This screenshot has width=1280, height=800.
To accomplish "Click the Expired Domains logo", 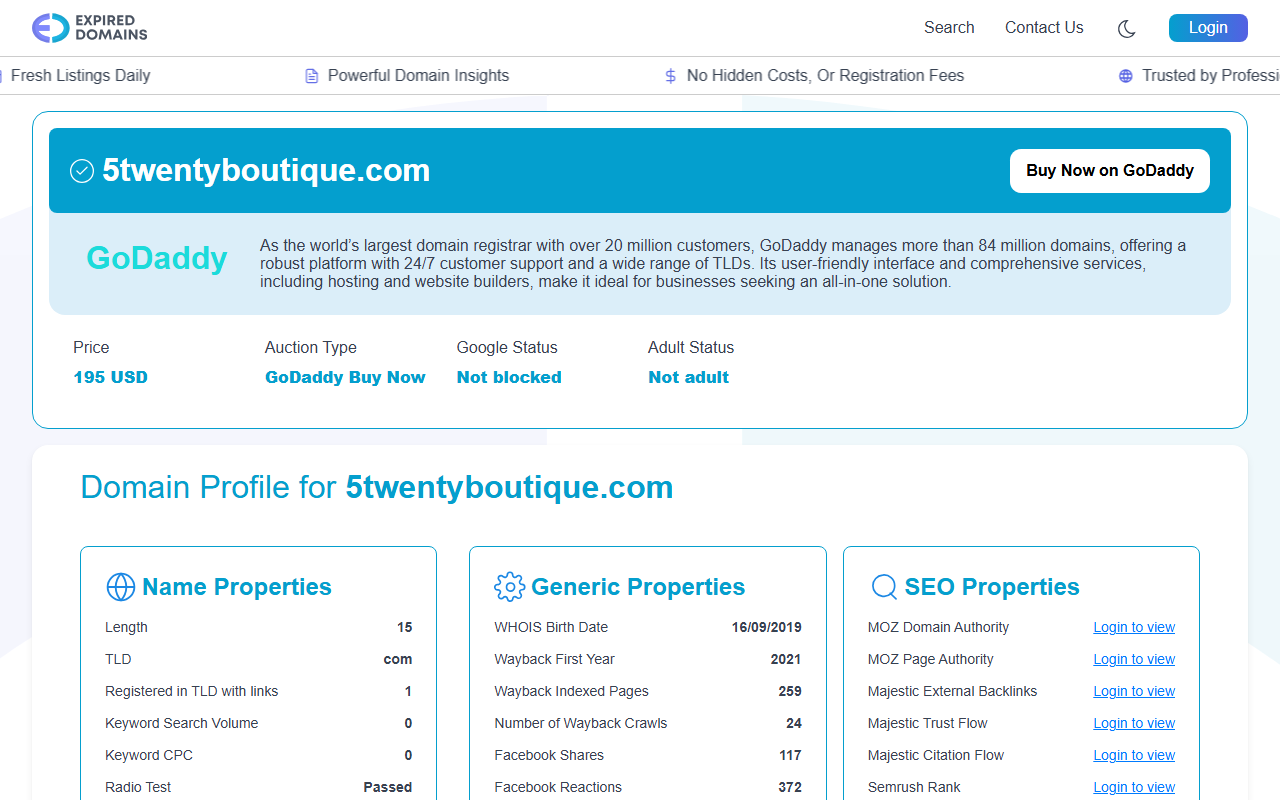I will 89,28.
